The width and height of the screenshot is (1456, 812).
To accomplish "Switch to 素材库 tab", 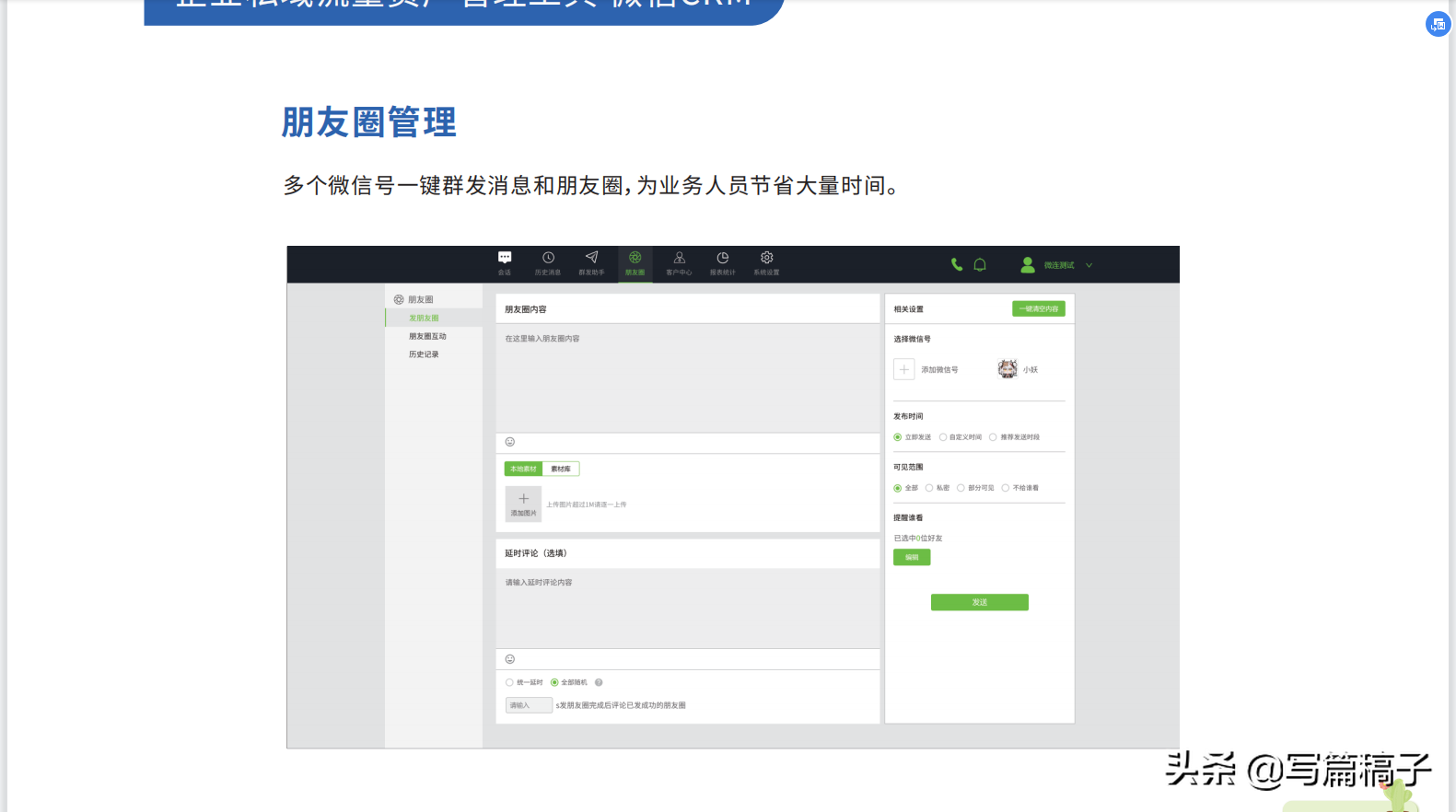I will pyautogui.click(x=561, y=469).
